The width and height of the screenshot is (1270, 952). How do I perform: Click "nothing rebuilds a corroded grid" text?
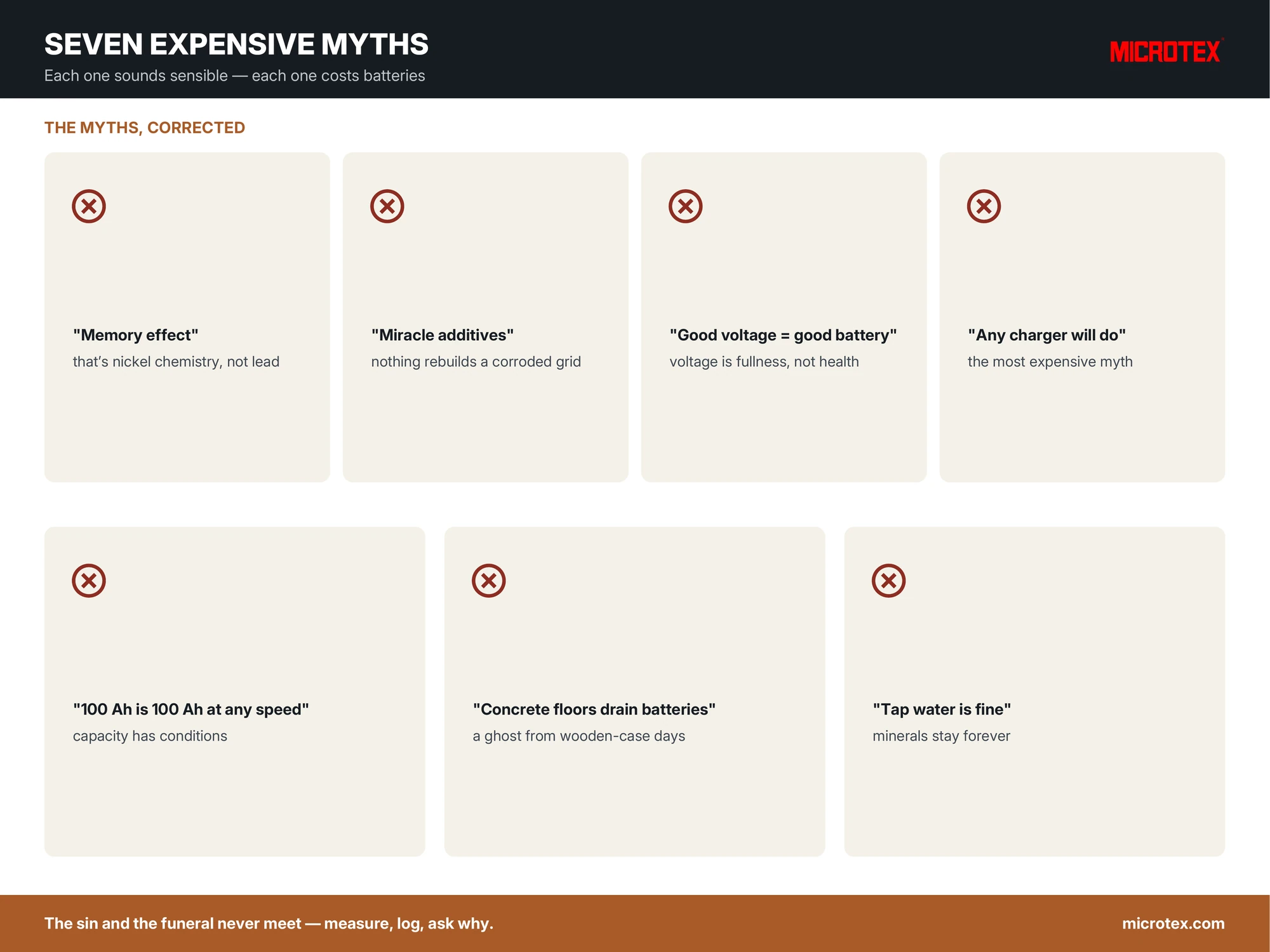tap(476, 362)
